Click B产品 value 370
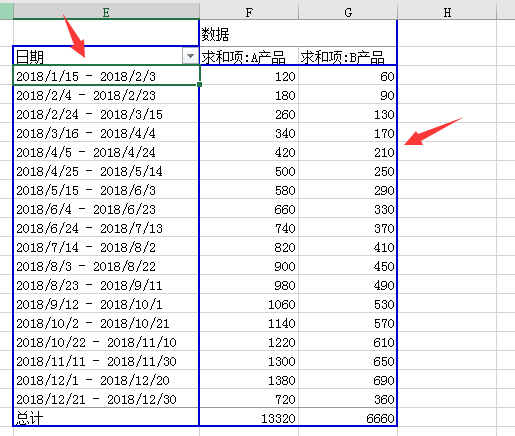The height and width of the screenshot is (436, 515). pos(348,227)
